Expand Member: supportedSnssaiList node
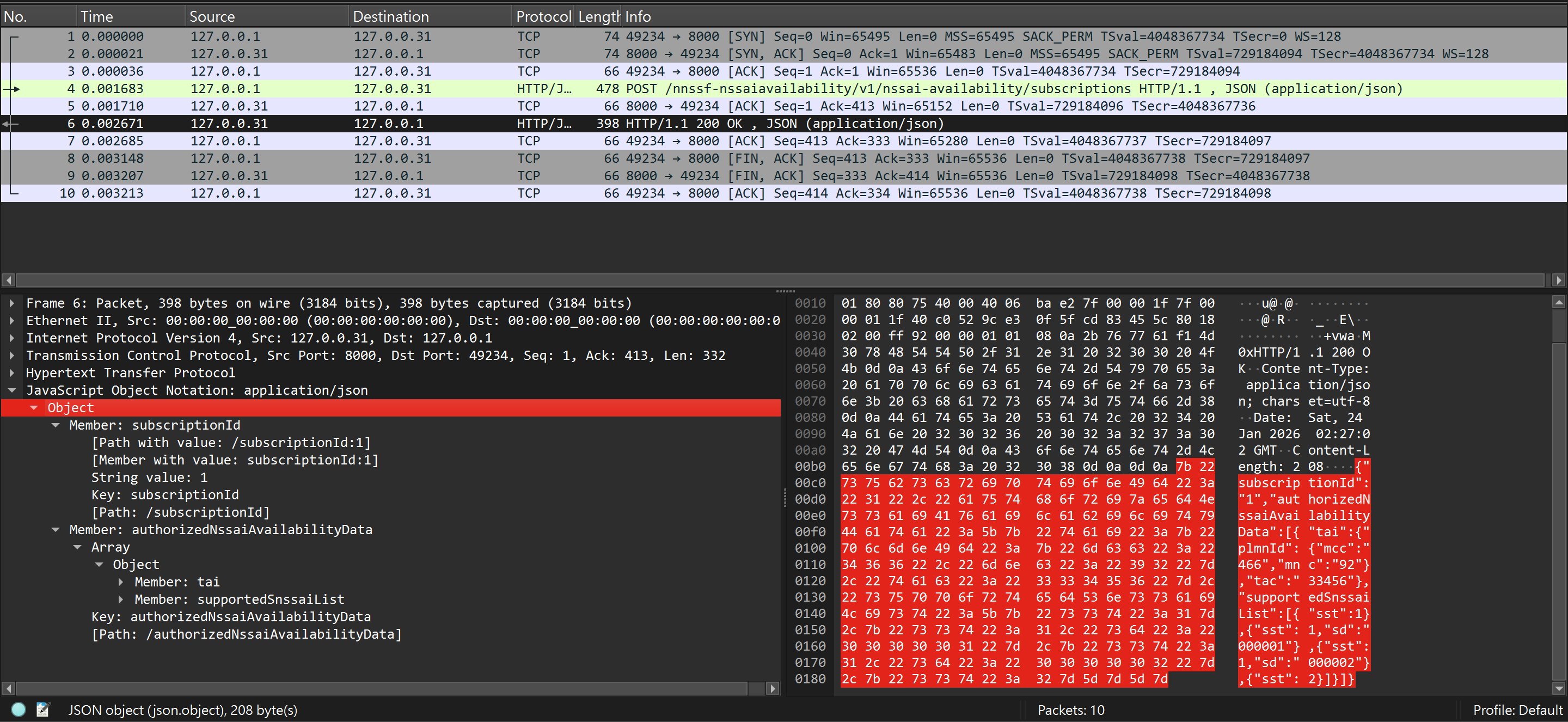The height and width of the screenshot is (722, 1568). coord(120,599)
